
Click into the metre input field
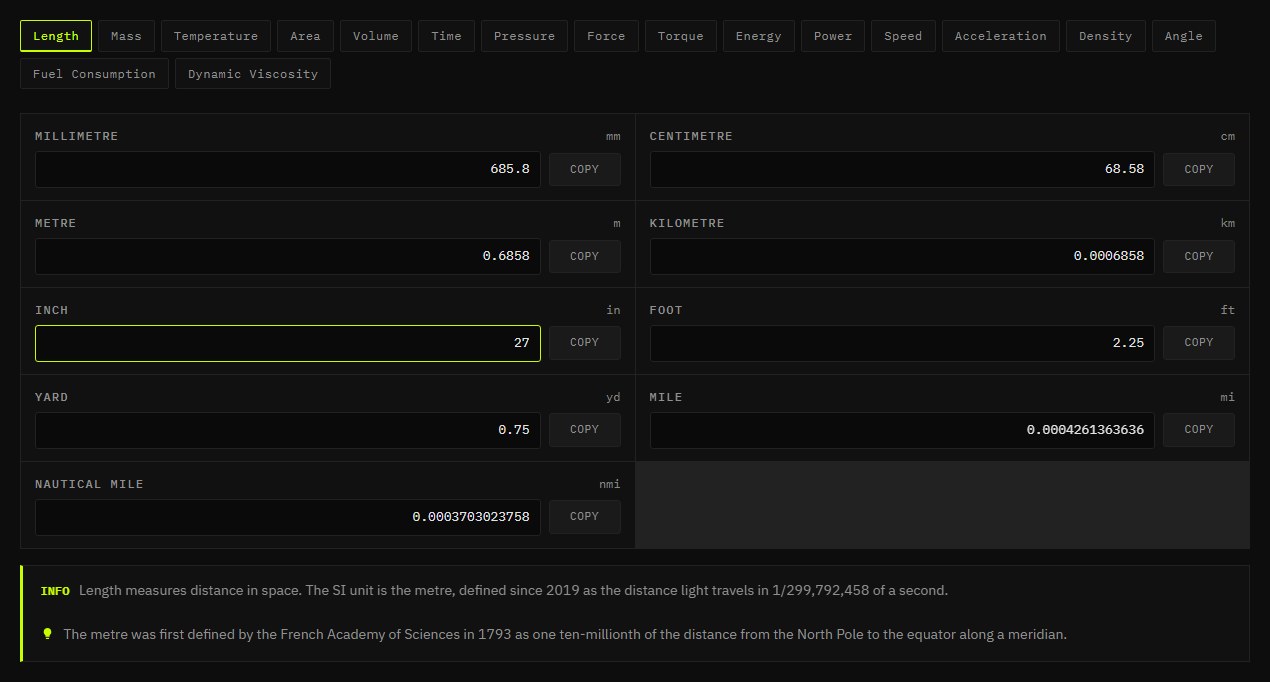click(288, 256)
